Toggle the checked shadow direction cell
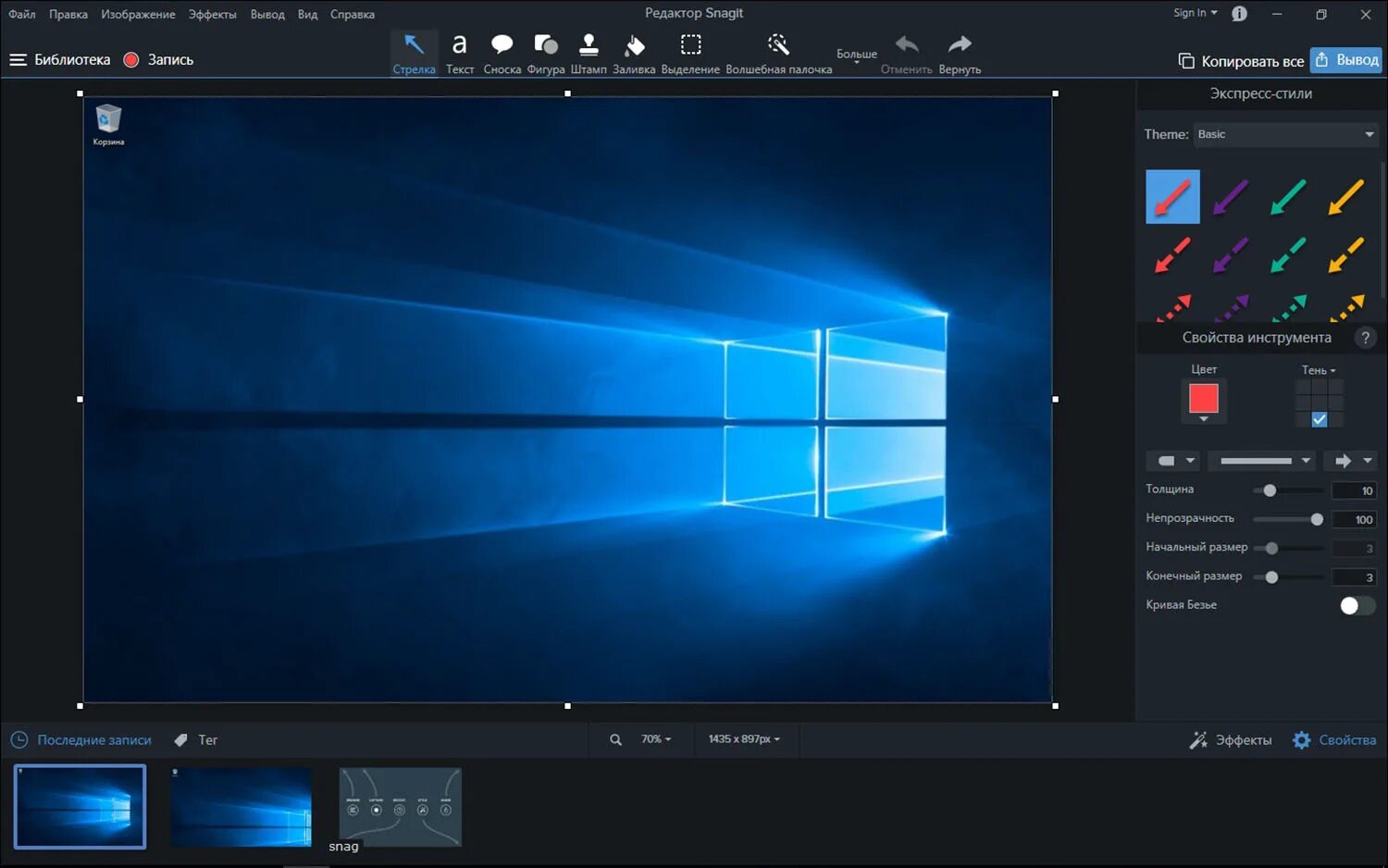This screenshot has width=1388, height=868. click(1320, 419)
